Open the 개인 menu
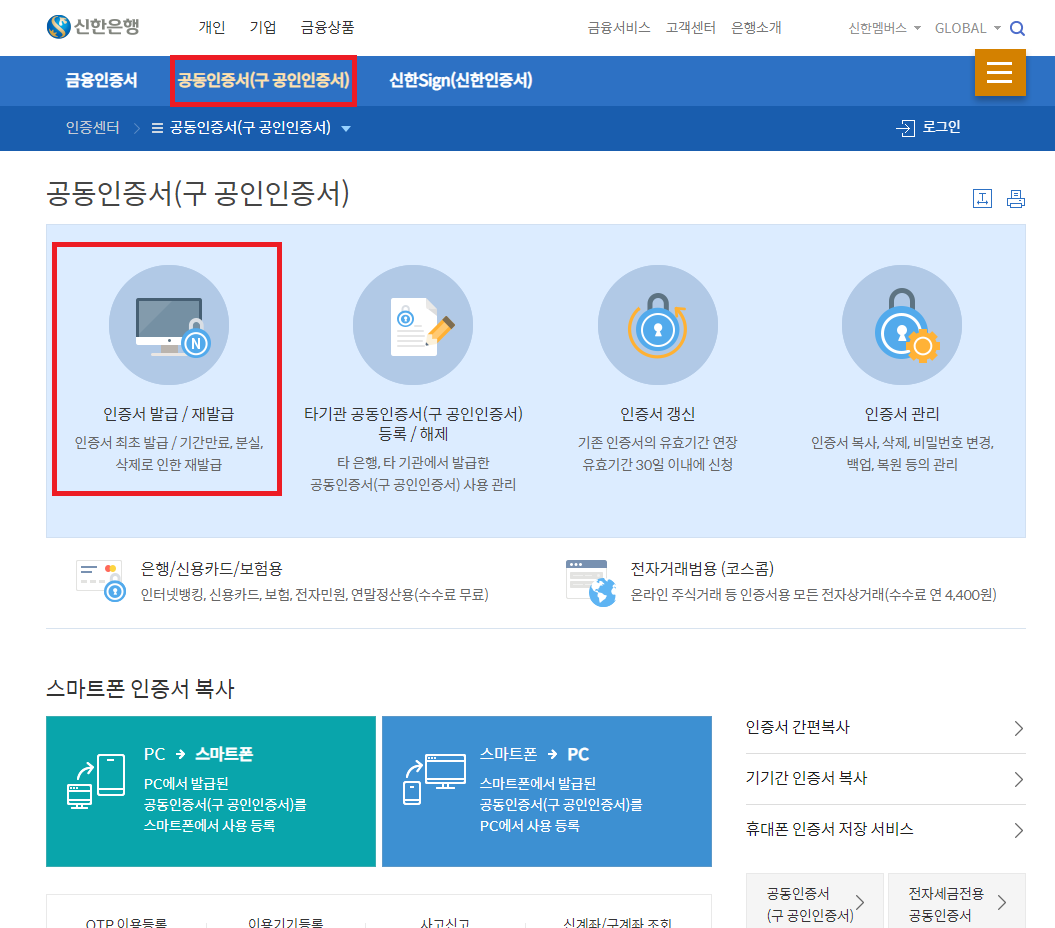 click(212, 27)
